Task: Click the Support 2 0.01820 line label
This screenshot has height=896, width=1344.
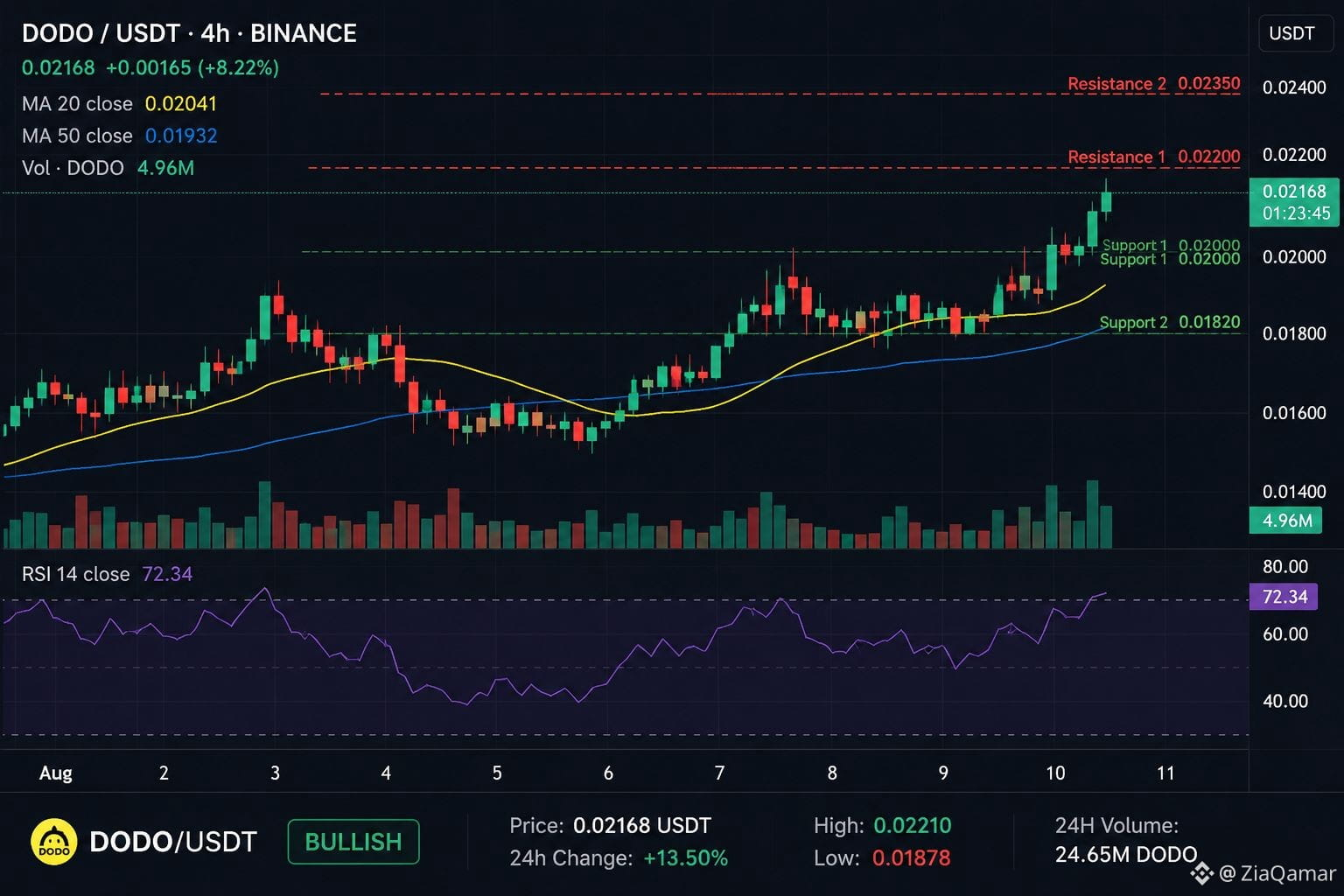Action: [1170, 322]
